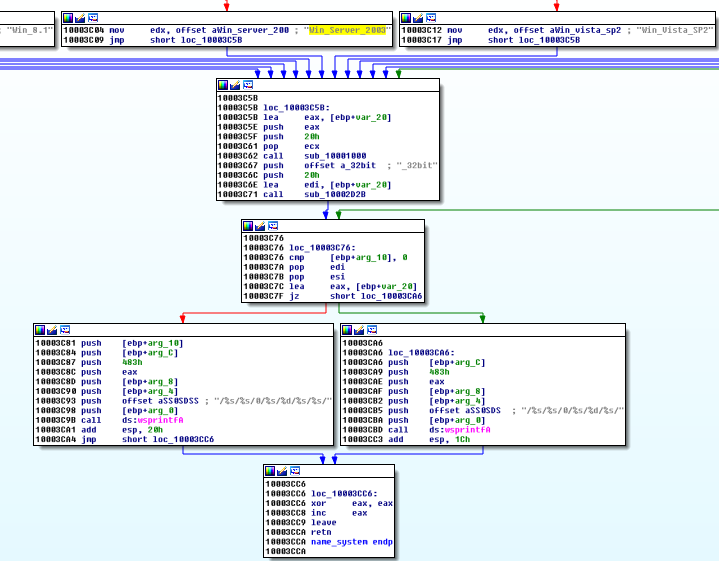This screenshot has width=719, height=561.
Task: Open sub_10001000 call target
Action: pyautogui.click(x=335, y=156)
